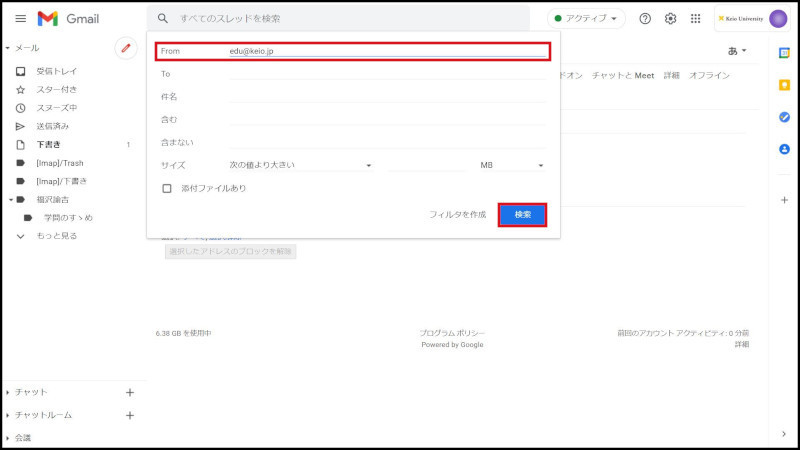Open the 受信トレイ folder

pyautogui.click(x=56, y=72)
